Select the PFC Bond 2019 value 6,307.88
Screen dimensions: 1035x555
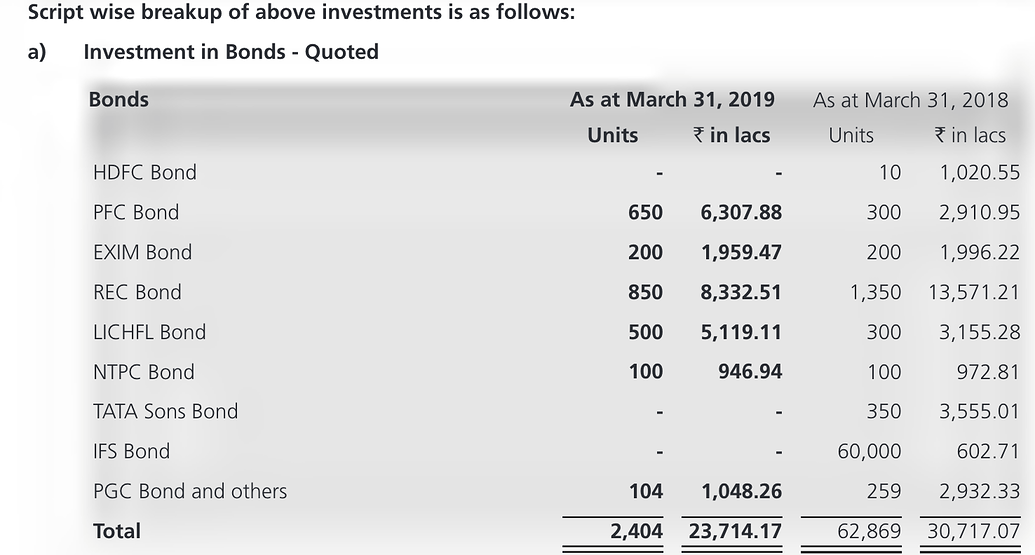tap(741, 212)
